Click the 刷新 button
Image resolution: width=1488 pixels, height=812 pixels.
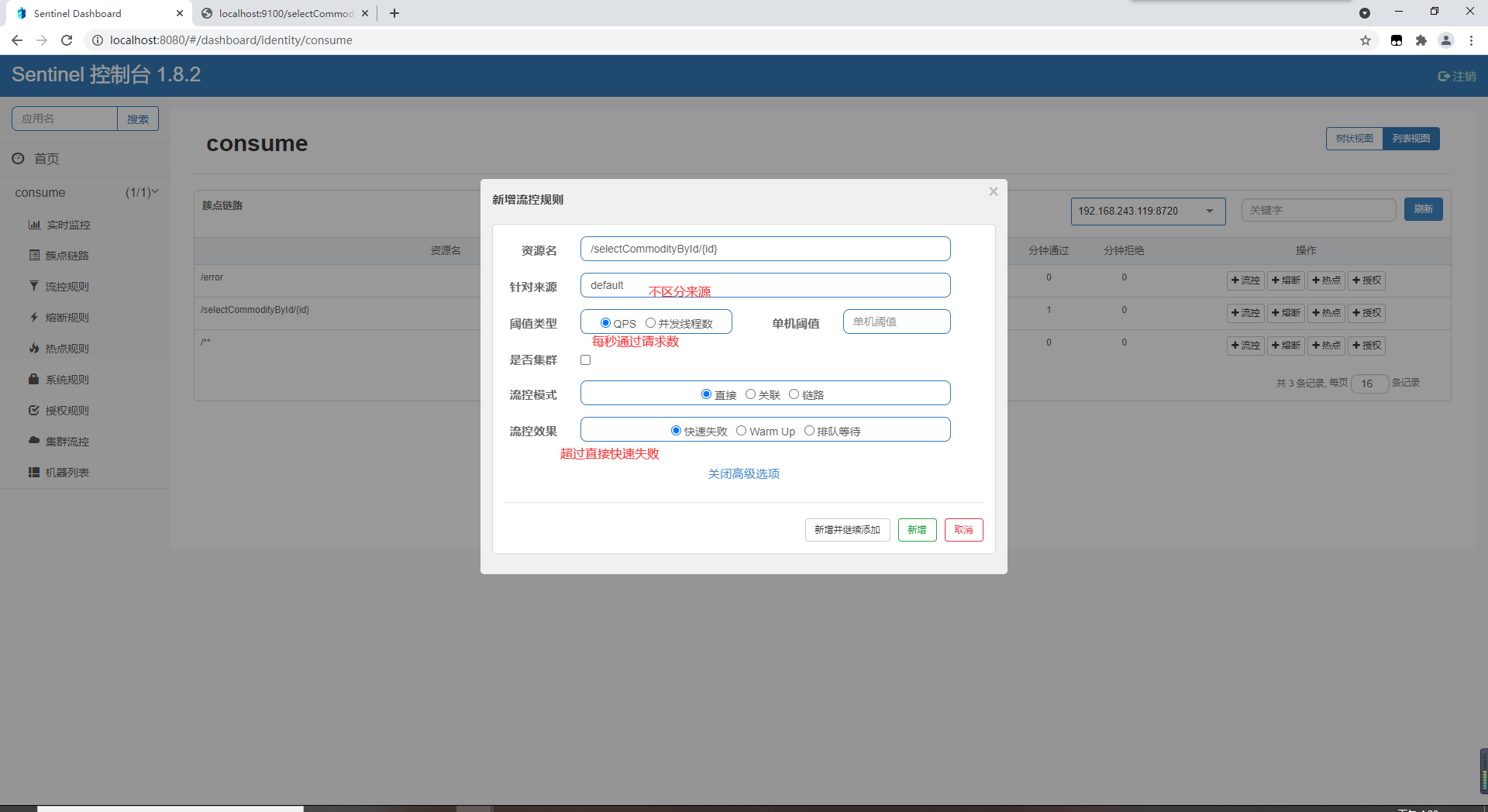[x=1423, y=209]
